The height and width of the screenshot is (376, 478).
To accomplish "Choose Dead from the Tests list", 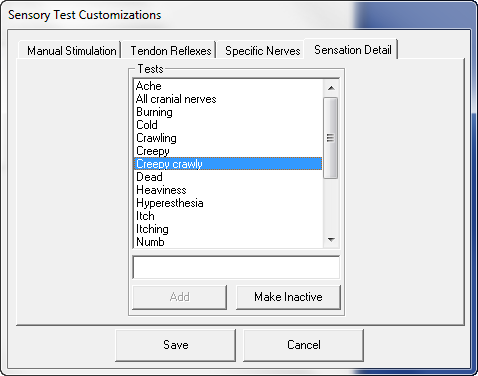I will tap(228, 177).
